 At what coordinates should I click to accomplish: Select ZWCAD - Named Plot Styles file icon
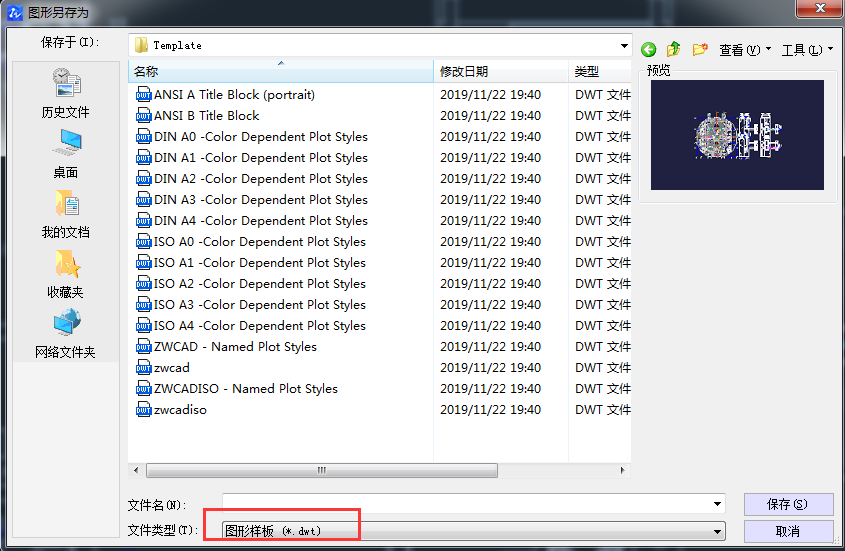click(143, 347)
